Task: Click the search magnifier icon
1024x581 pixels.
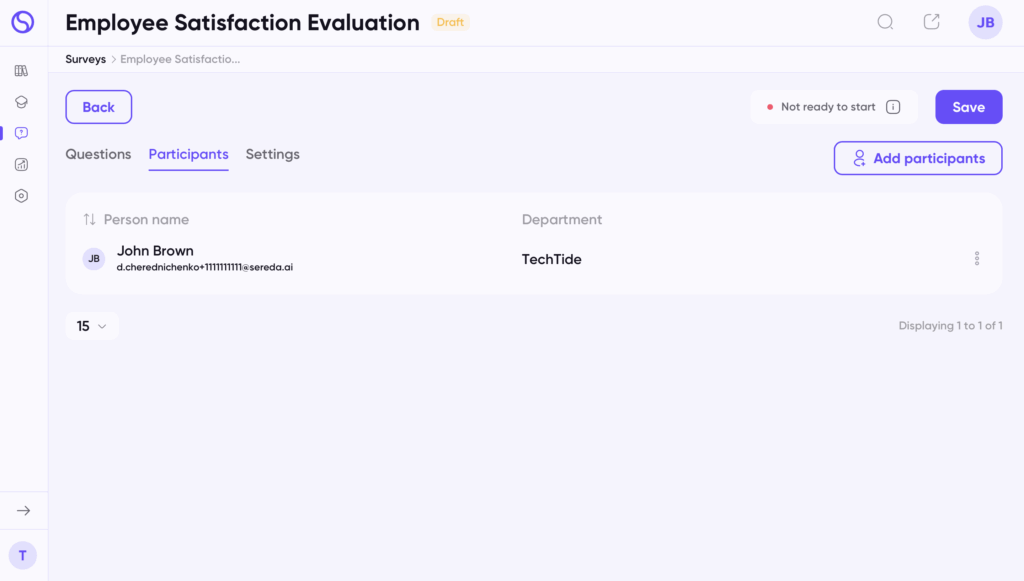Action: pos(885,22)
